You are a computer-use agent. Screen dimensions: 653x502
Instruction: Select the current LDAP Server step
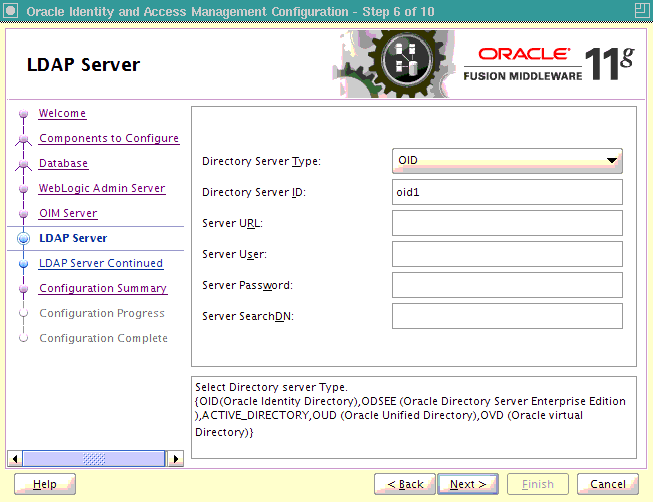73,238
